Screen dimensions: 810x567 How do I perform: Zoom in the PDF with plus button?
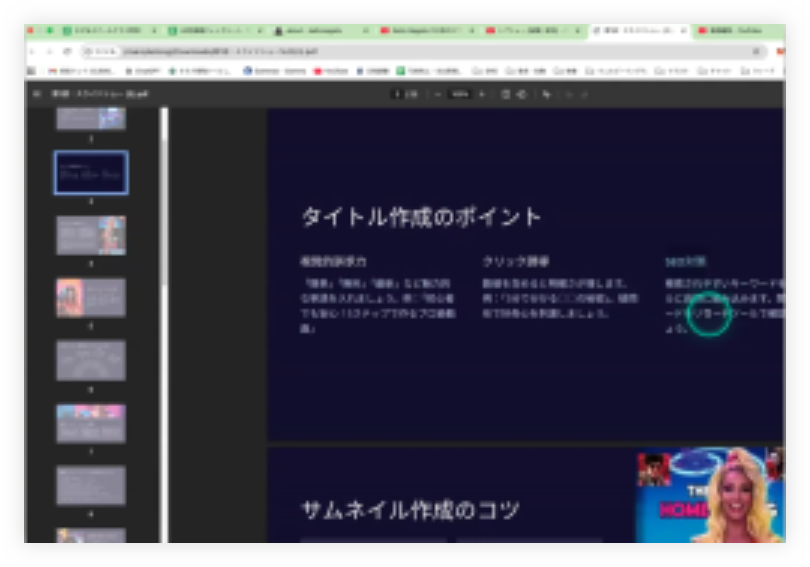482,94
